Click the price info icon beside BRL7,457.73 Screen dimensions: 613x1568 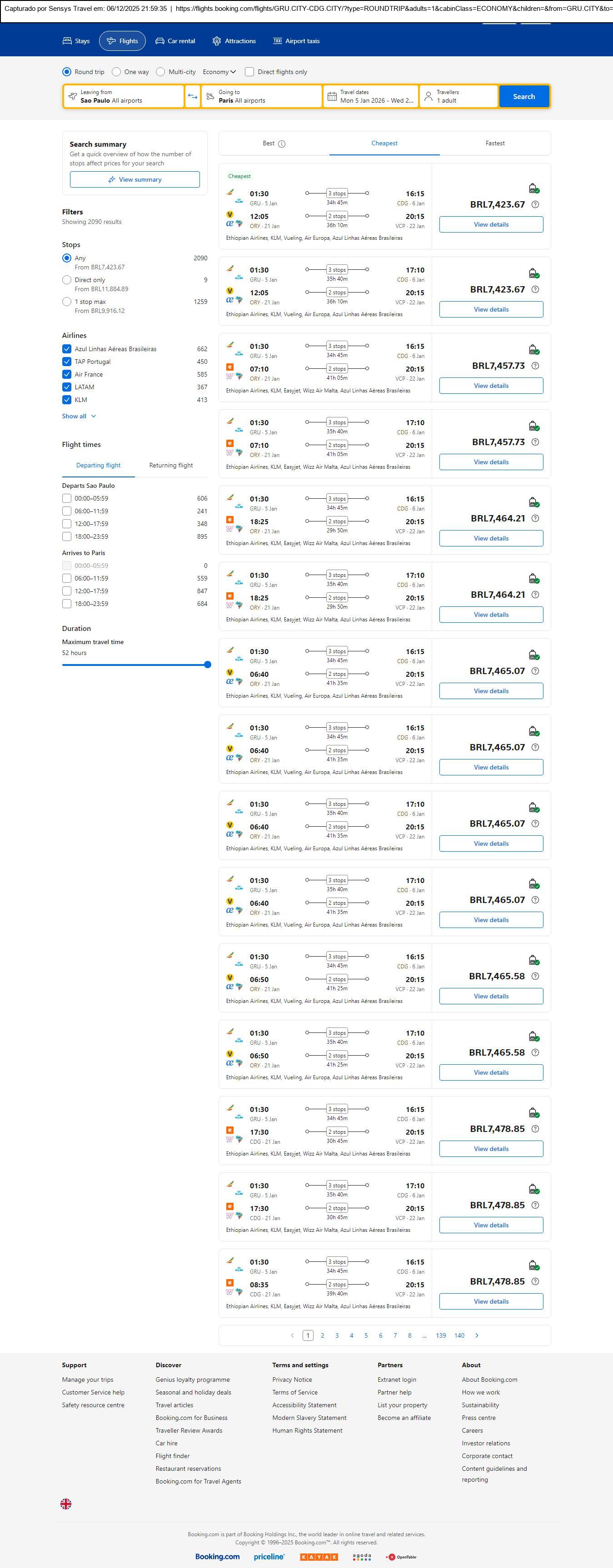[x=535, y=366]
